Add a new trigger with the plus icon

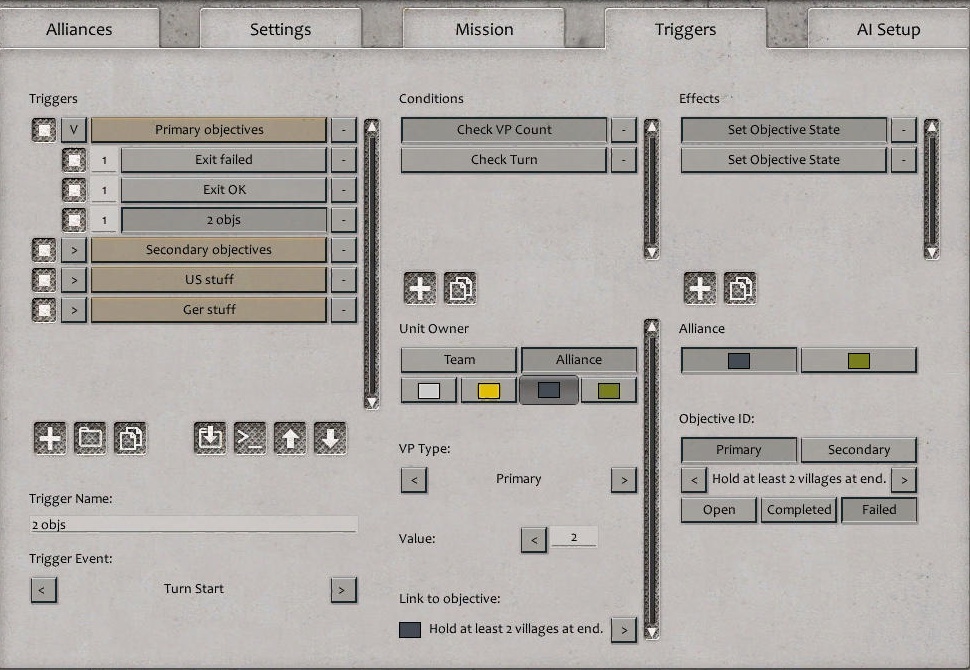coord(50,437)
